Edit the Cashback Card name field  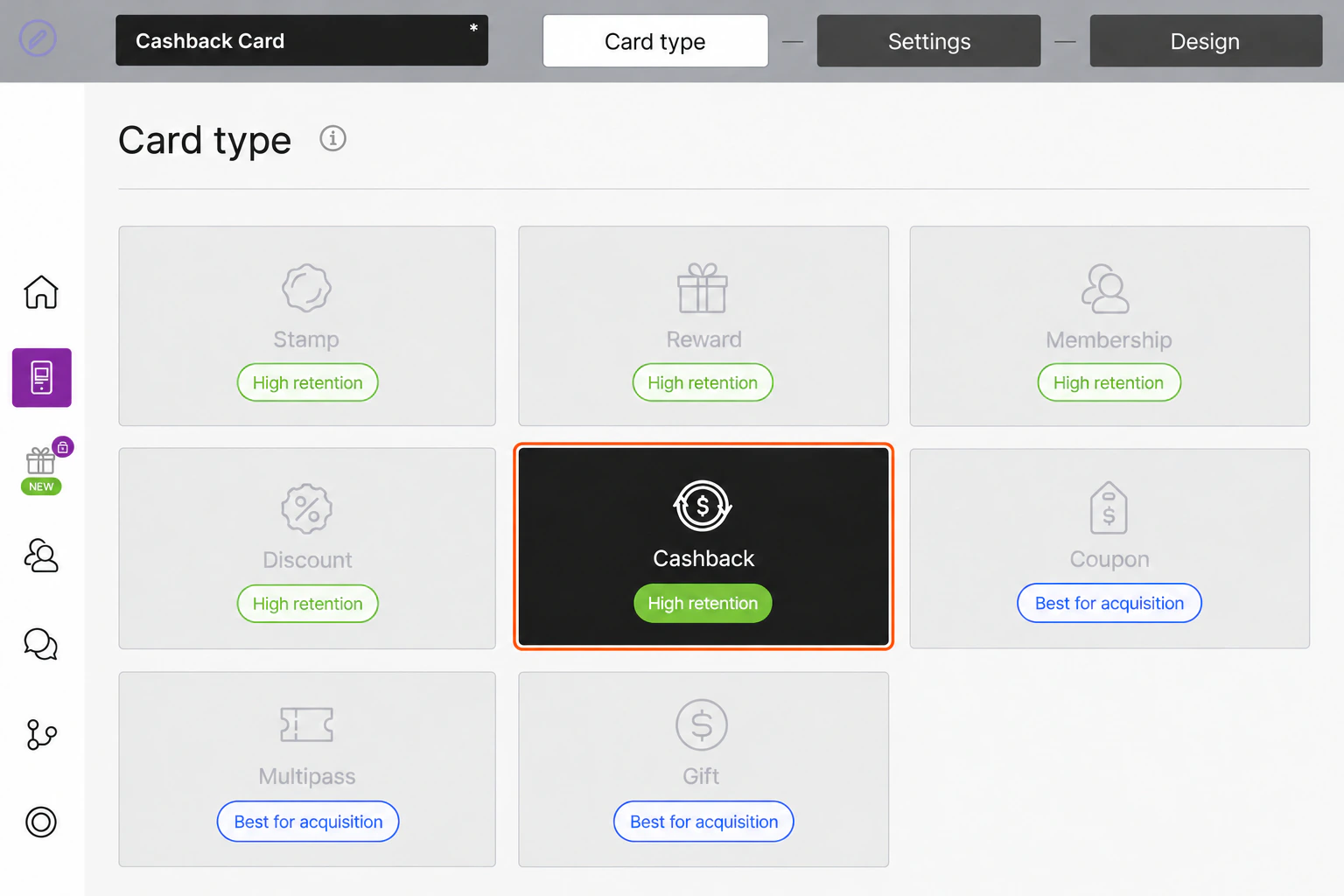click(302, 40)
